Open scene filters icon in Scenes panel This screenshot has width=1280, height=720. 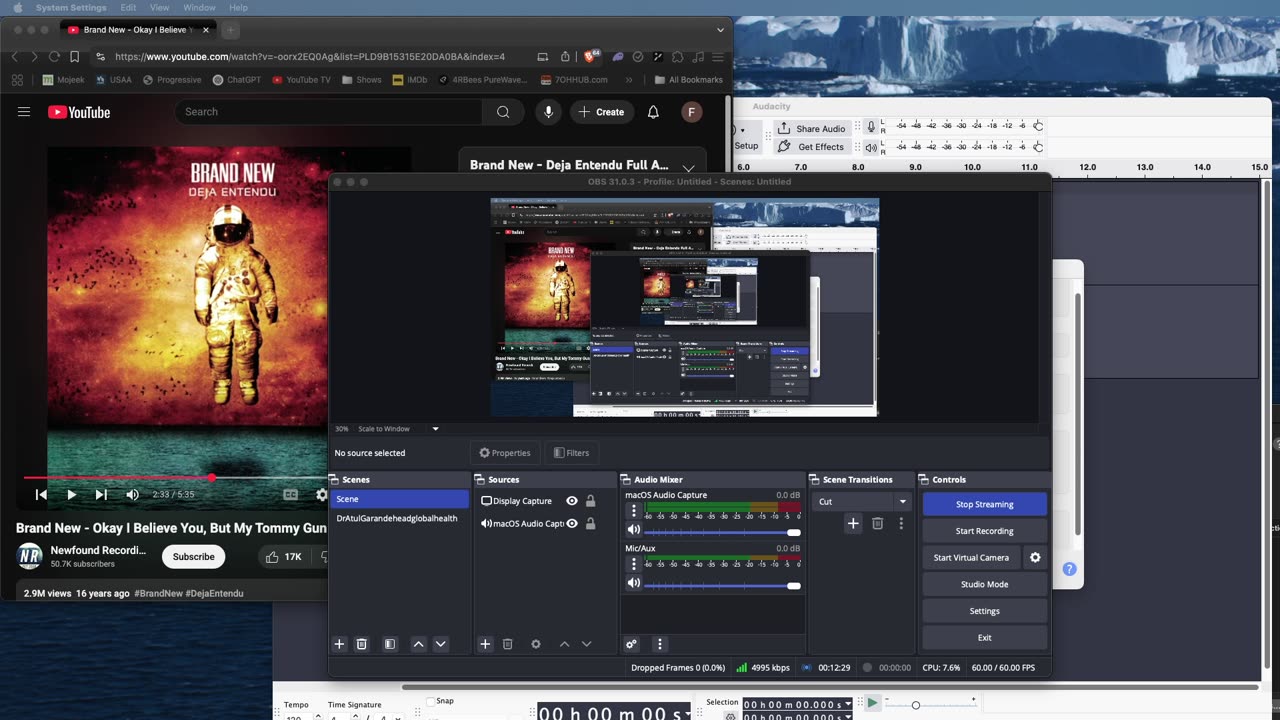tap(390, 645)
